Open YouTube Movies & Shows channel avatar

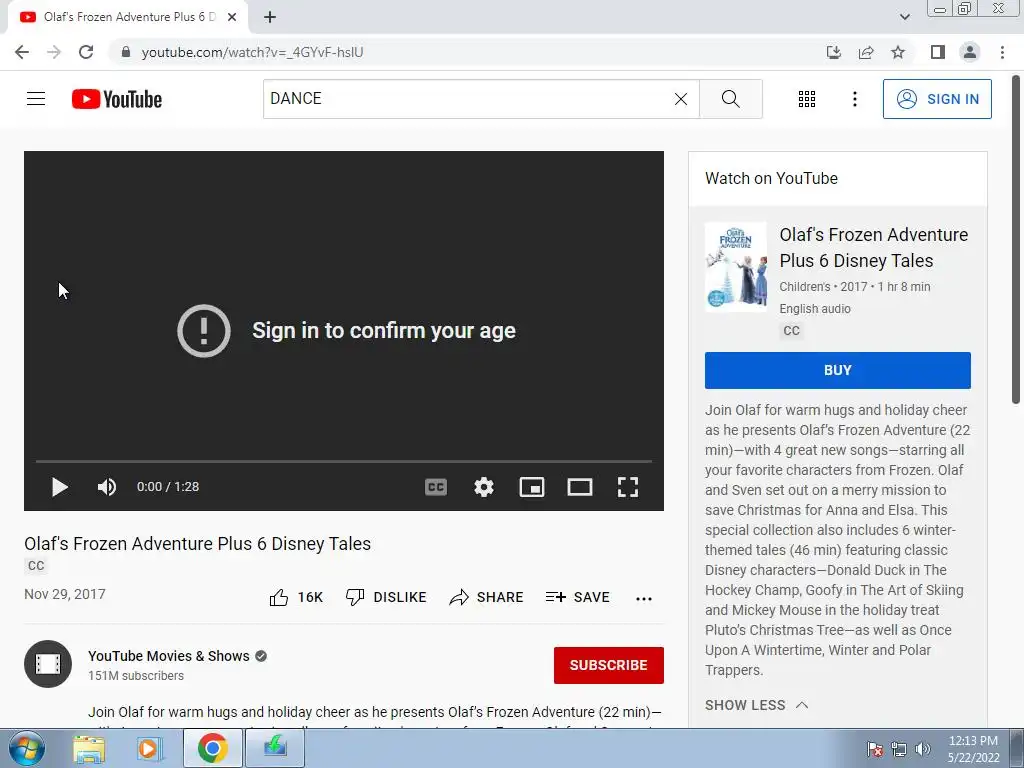(x=48, y=664)
